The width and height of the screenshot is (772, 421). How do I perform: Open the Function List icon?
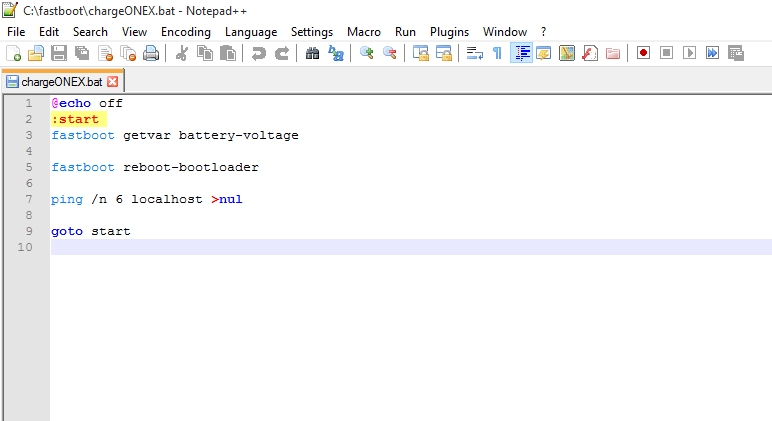pyautogui.click(x=590, y=53)
